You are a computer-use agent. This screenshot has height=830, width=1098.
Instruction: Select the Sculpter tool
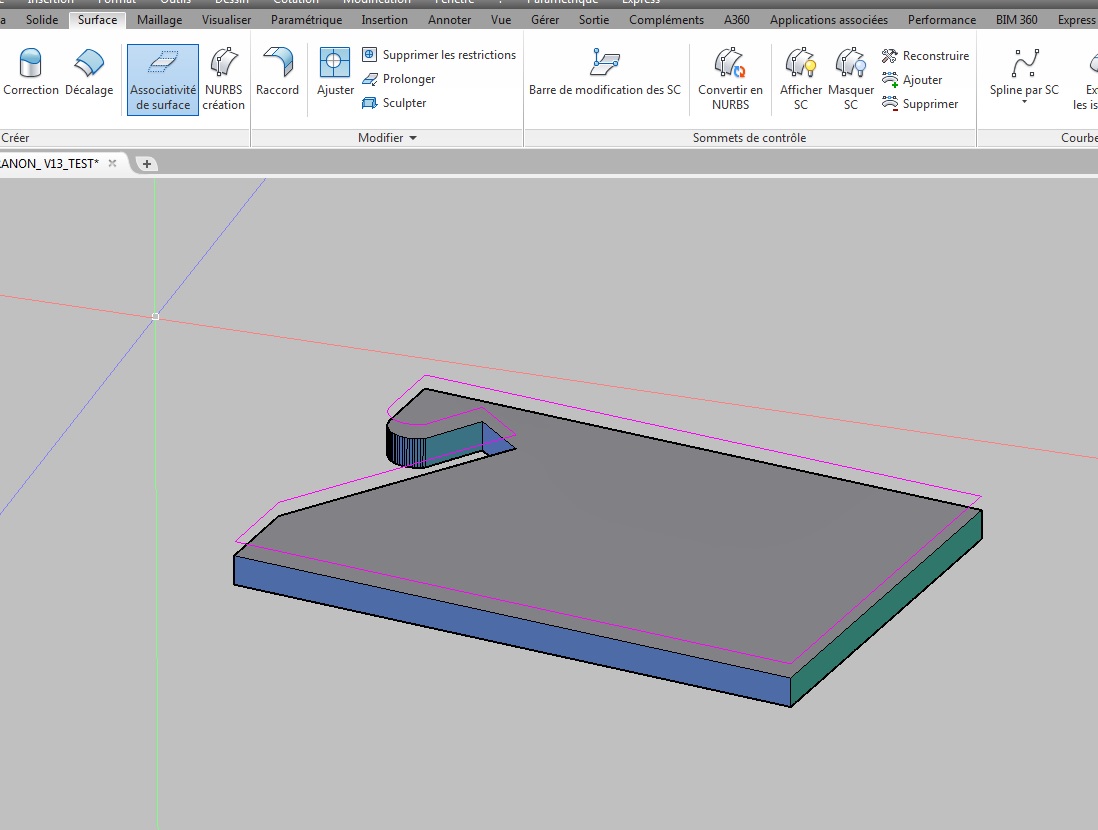pos(394,103)
